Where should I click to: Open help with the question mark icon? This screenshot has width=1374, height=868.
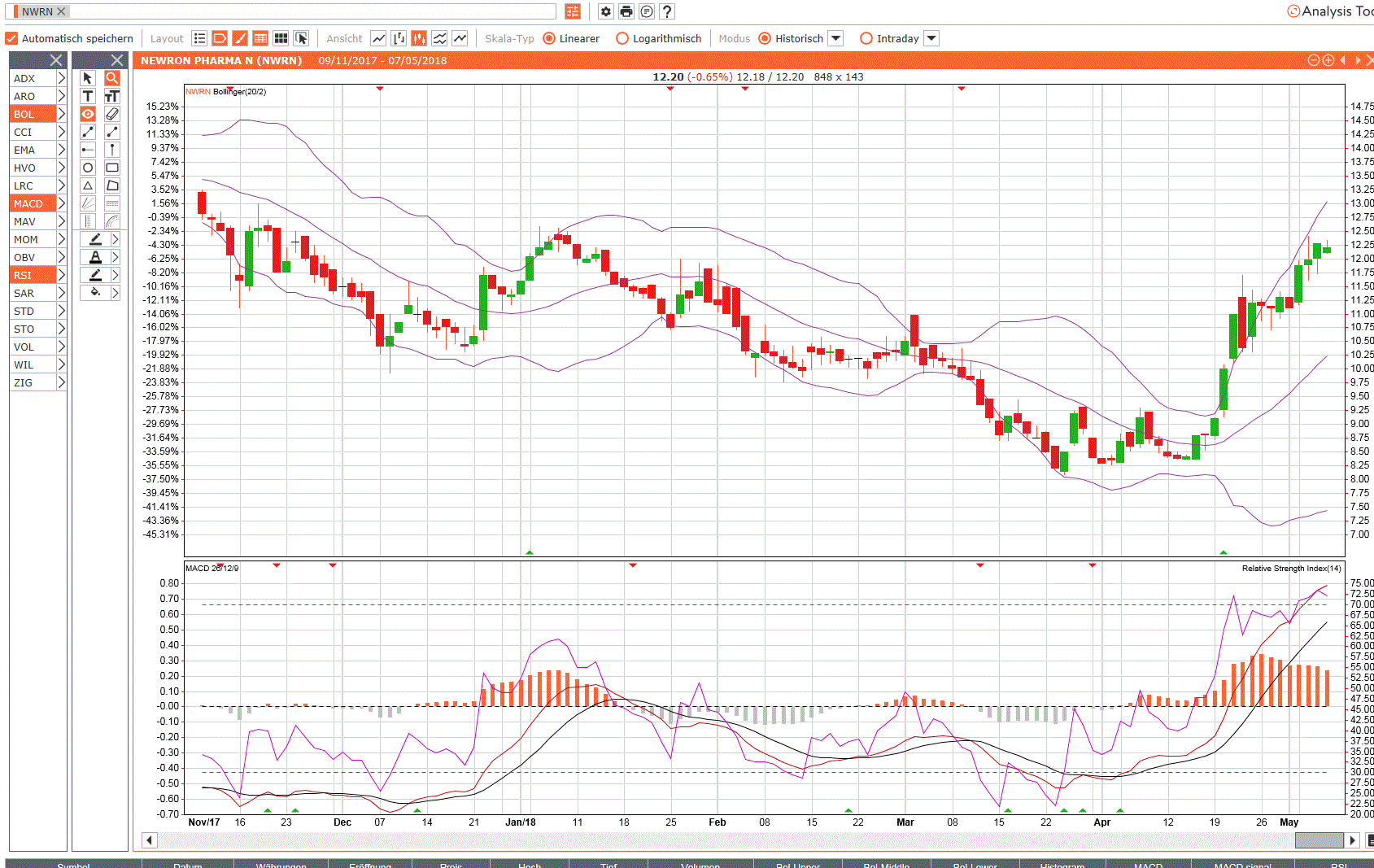pyautogui.click(x=667, y=11)
